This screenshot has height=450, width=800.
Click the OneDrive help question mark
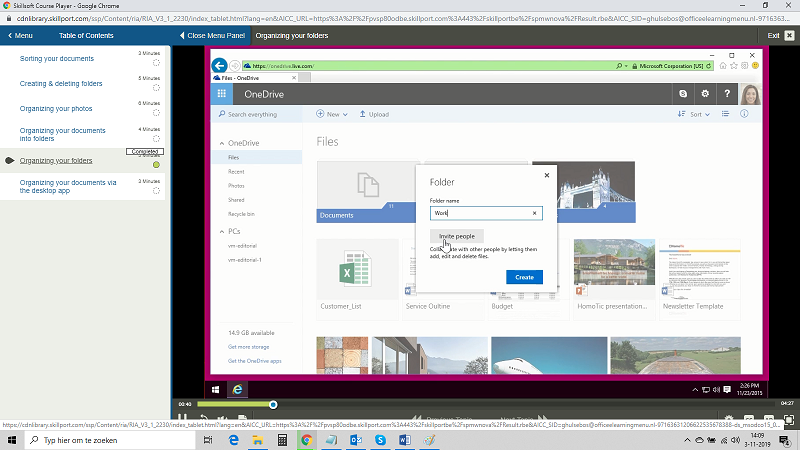coord(727,94)
